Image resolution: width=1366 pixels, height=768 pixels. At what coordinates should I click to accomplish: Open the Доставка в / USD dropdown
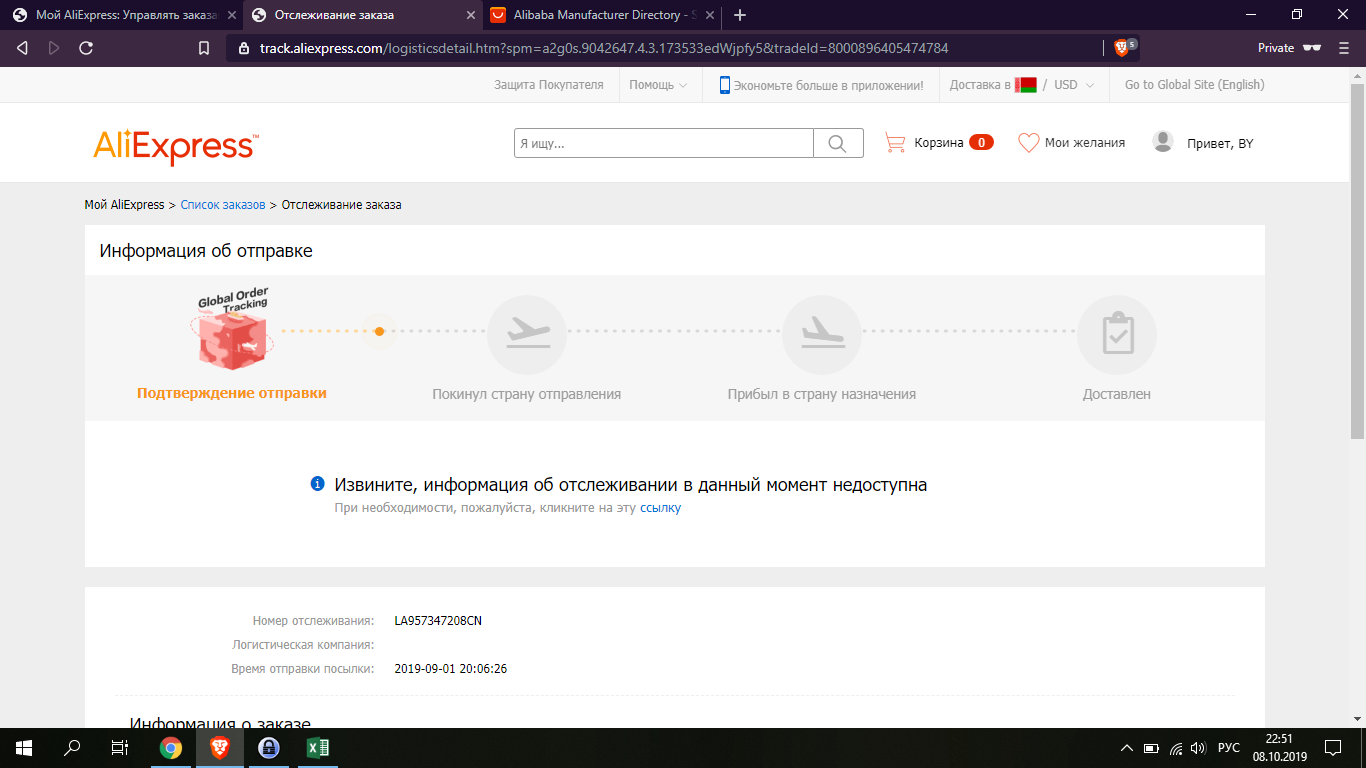click(x=1022, y=85)
